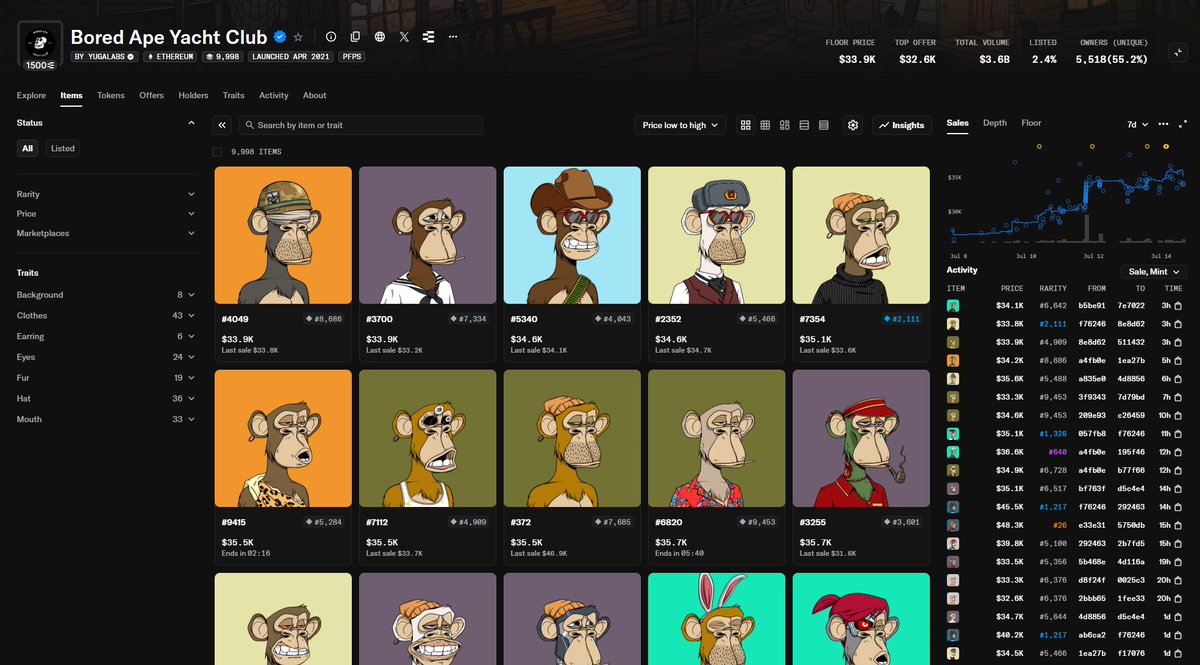1200x665 pixels.
Task: Expand the Price filter
Action: 106,214
